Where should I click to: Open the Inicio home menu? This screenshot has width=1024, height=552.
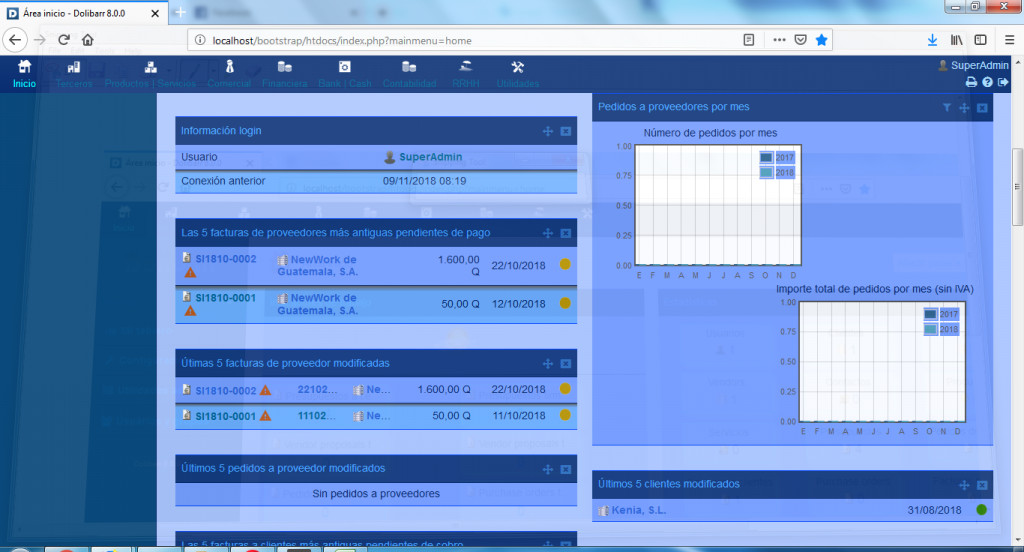coord(24,74)
